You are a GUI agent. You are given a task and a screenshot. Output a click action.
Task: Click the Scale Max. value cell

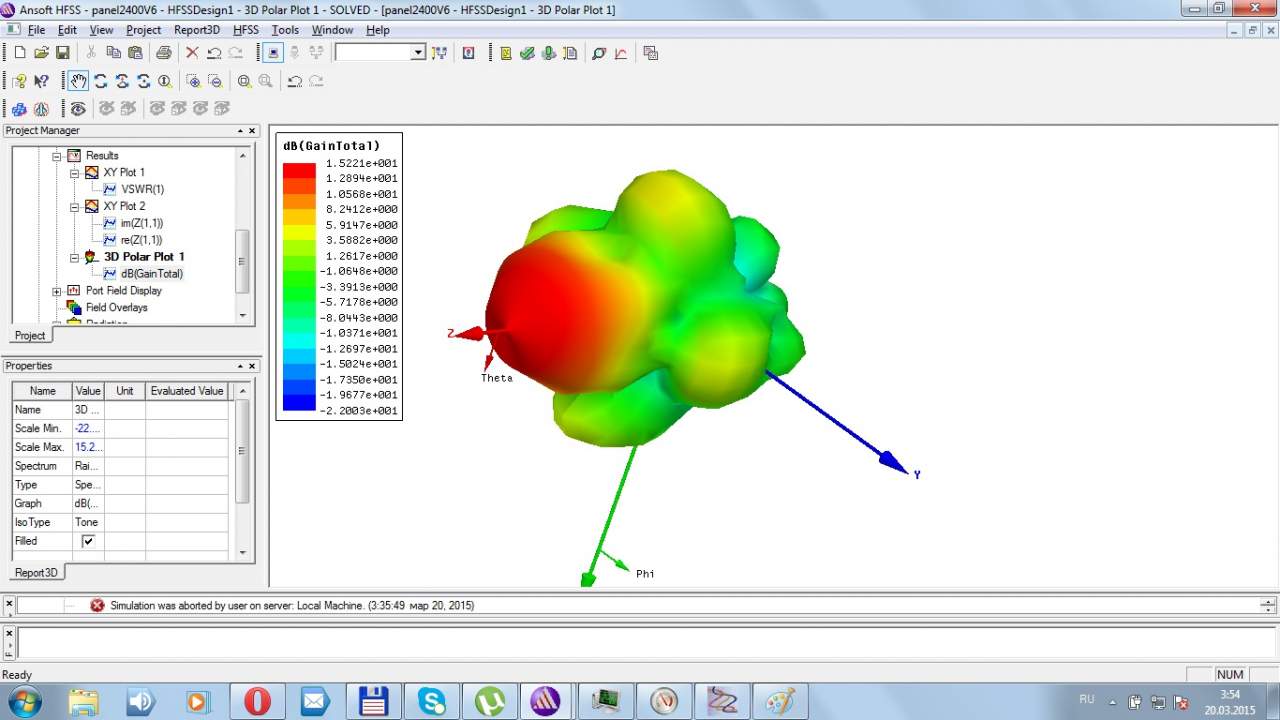[88, 447]
